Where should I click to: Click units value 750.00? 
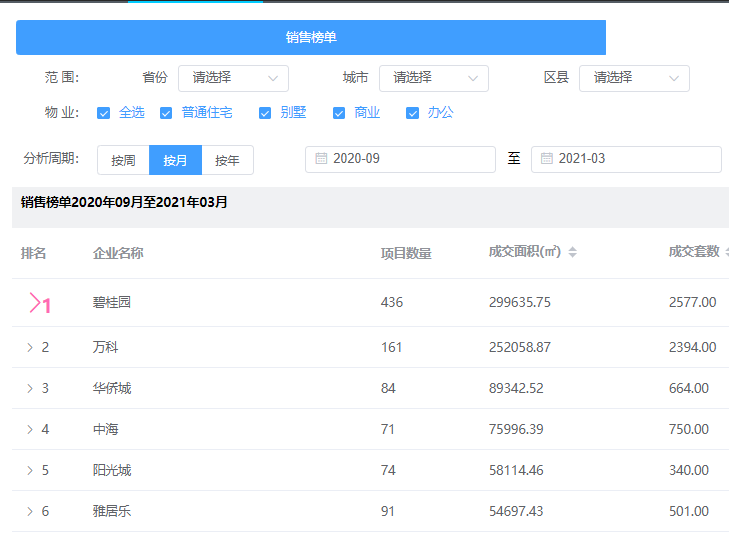point(689,429)
